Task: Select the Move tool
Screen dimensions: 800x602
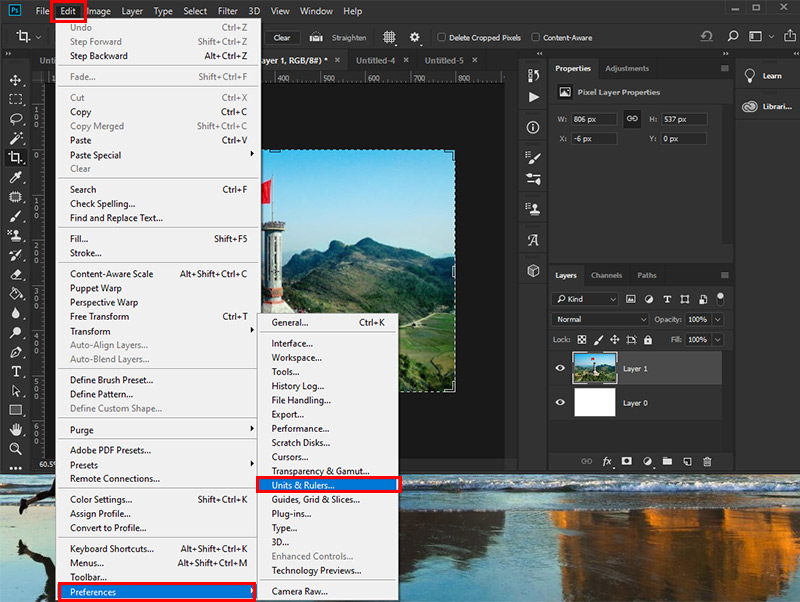Action: [x=15, y=80]
